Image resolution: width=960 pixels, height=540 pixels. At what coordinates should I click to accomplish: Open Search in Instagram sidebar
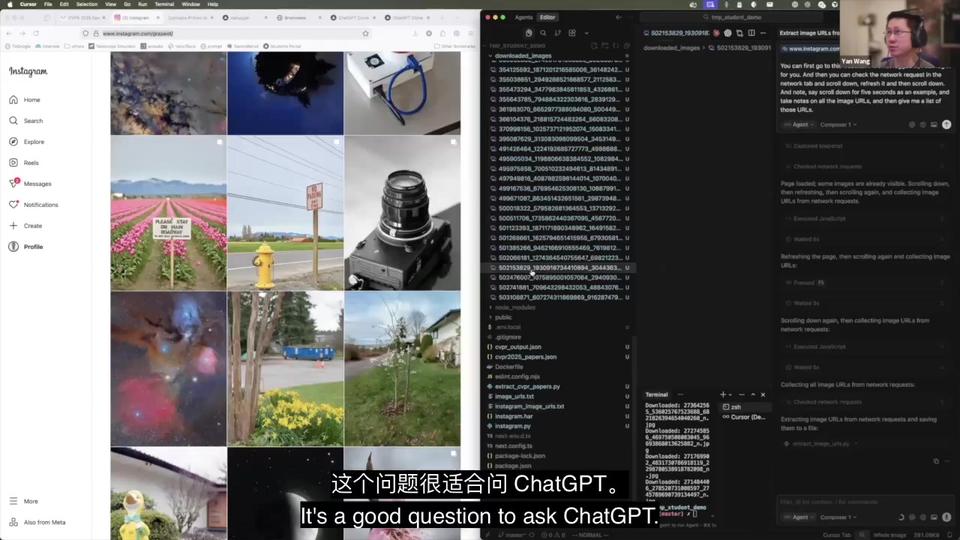click(x=26, y=121)
